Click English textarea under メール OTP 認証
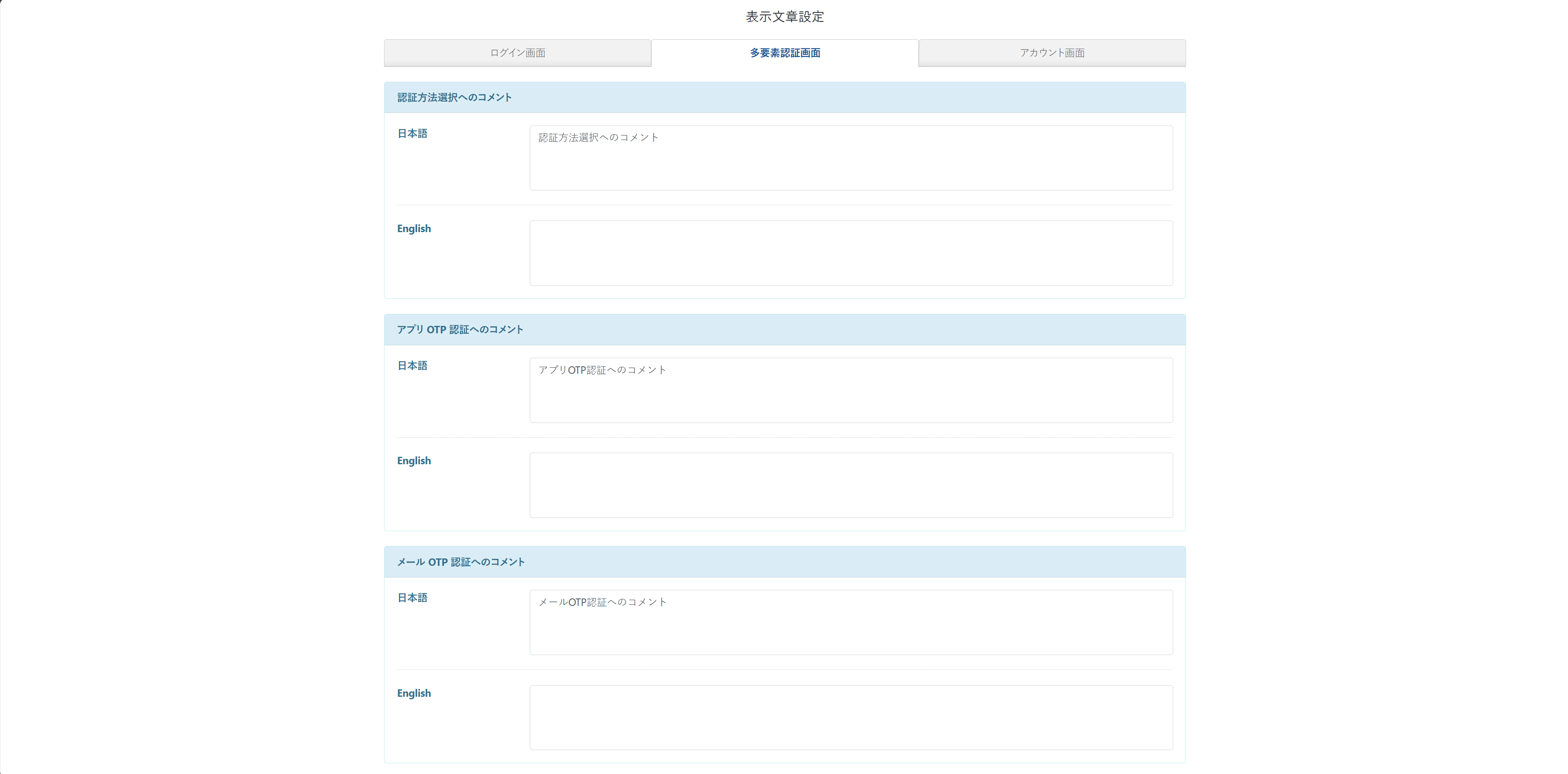 pos(851,717)
